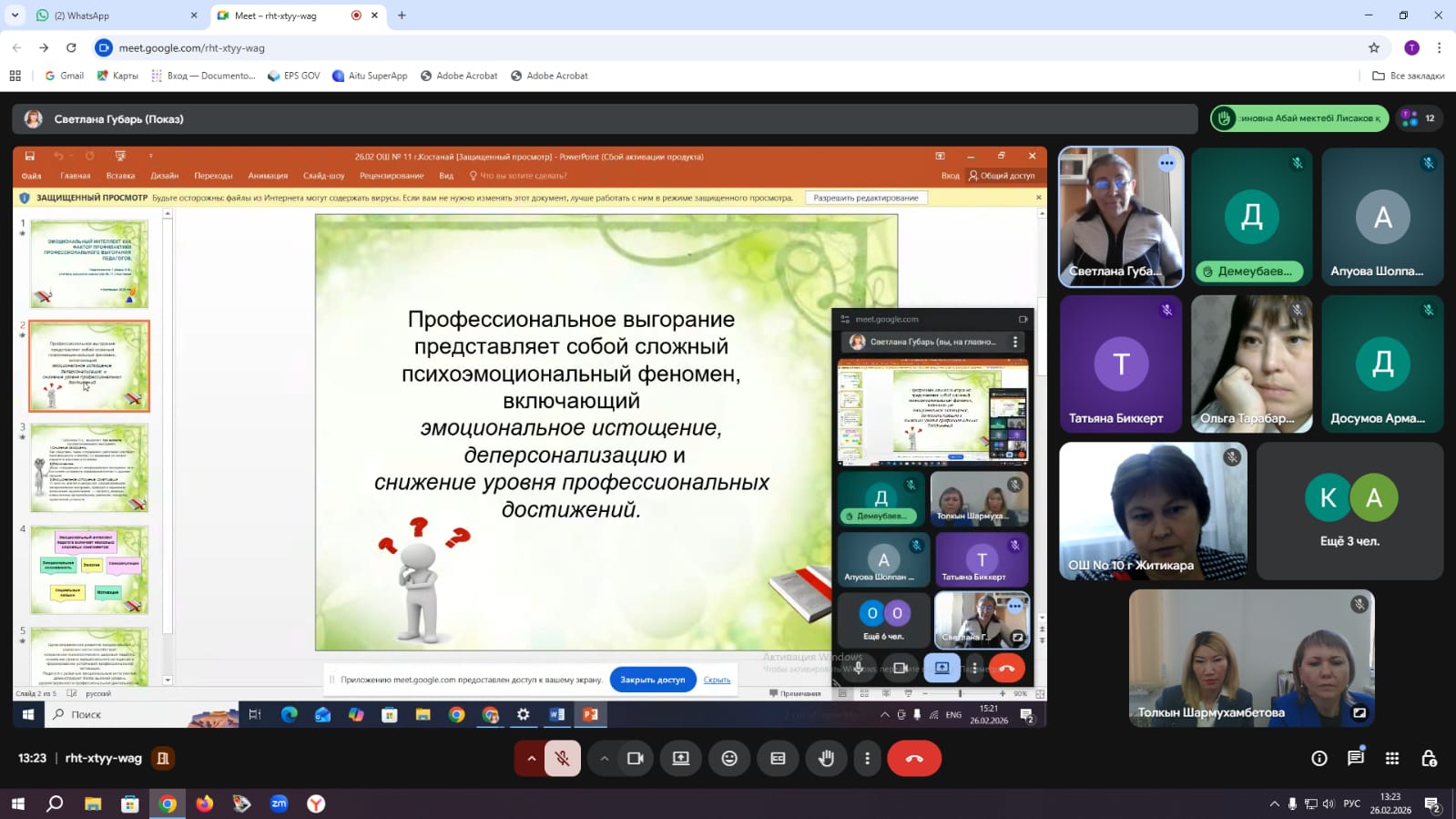Leave the call with red button
This screenshot has height=819, width=1456.
tap(914, 758)
